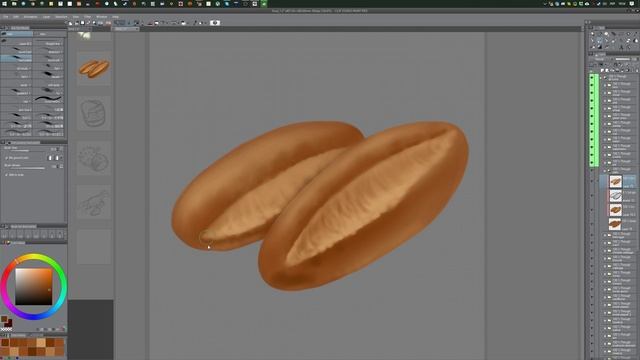Open the Help menu

click(116, 17)
